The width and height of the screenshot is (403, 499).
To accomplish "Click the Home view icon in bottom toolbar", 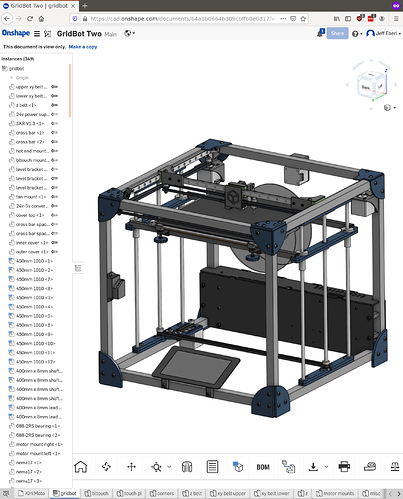I will pyautogui.click(x=81, y=467).
